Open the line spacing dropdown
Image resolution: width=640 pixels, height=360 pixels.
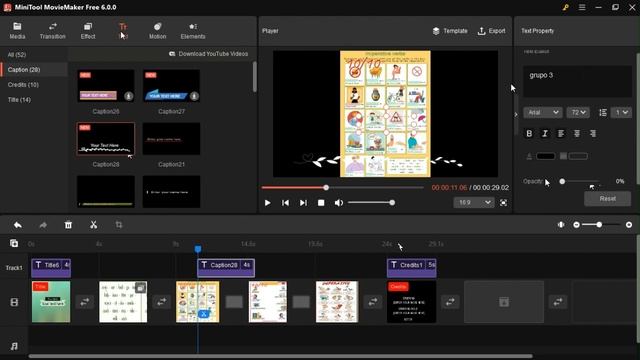coord(621,112)
